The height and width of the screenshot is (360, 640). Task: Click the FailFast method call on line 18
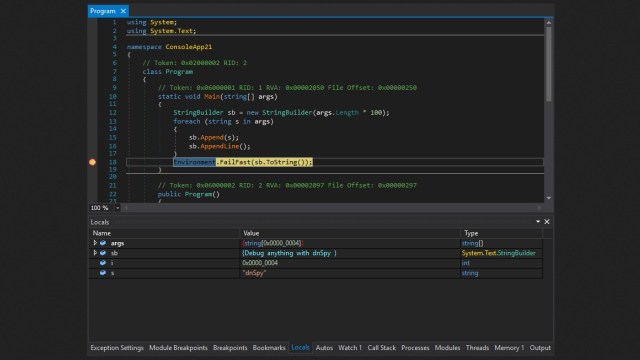[235, 162]
